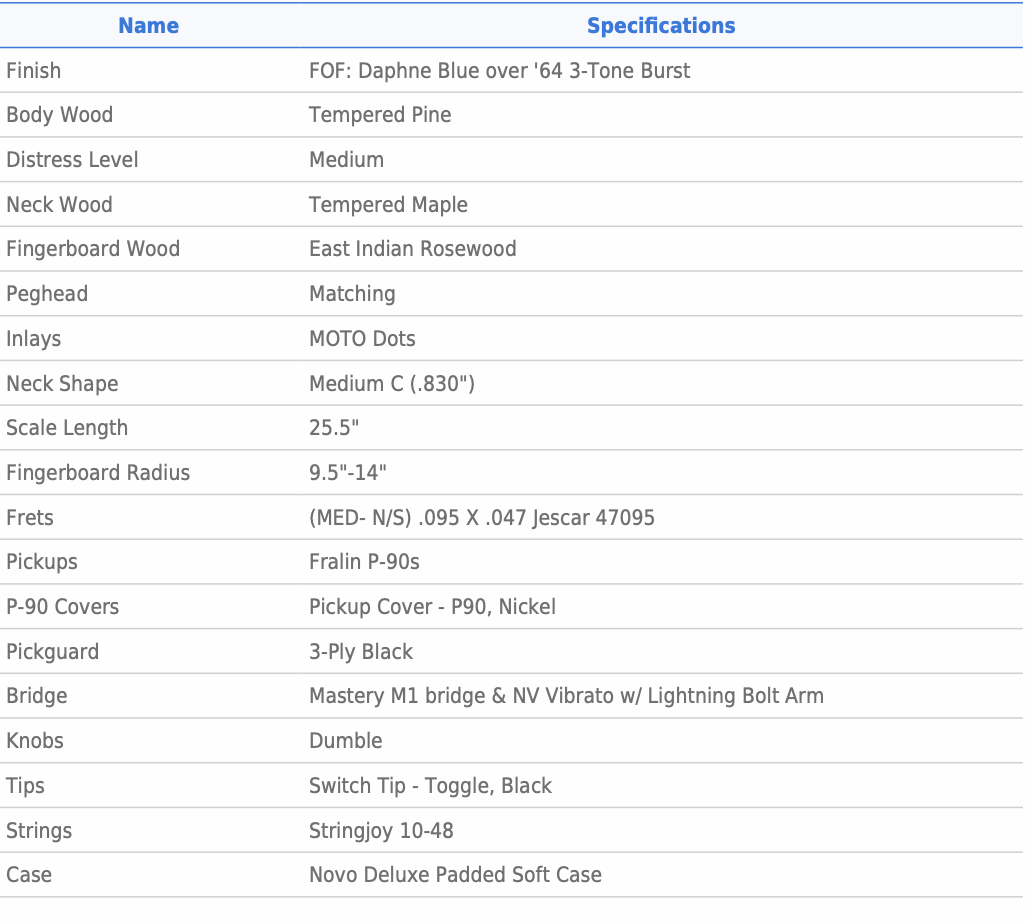Click the Mastery M1 bridge specification
Image resolution: width=1026 pixels, height=922 pixels.
tap(566, 696)
